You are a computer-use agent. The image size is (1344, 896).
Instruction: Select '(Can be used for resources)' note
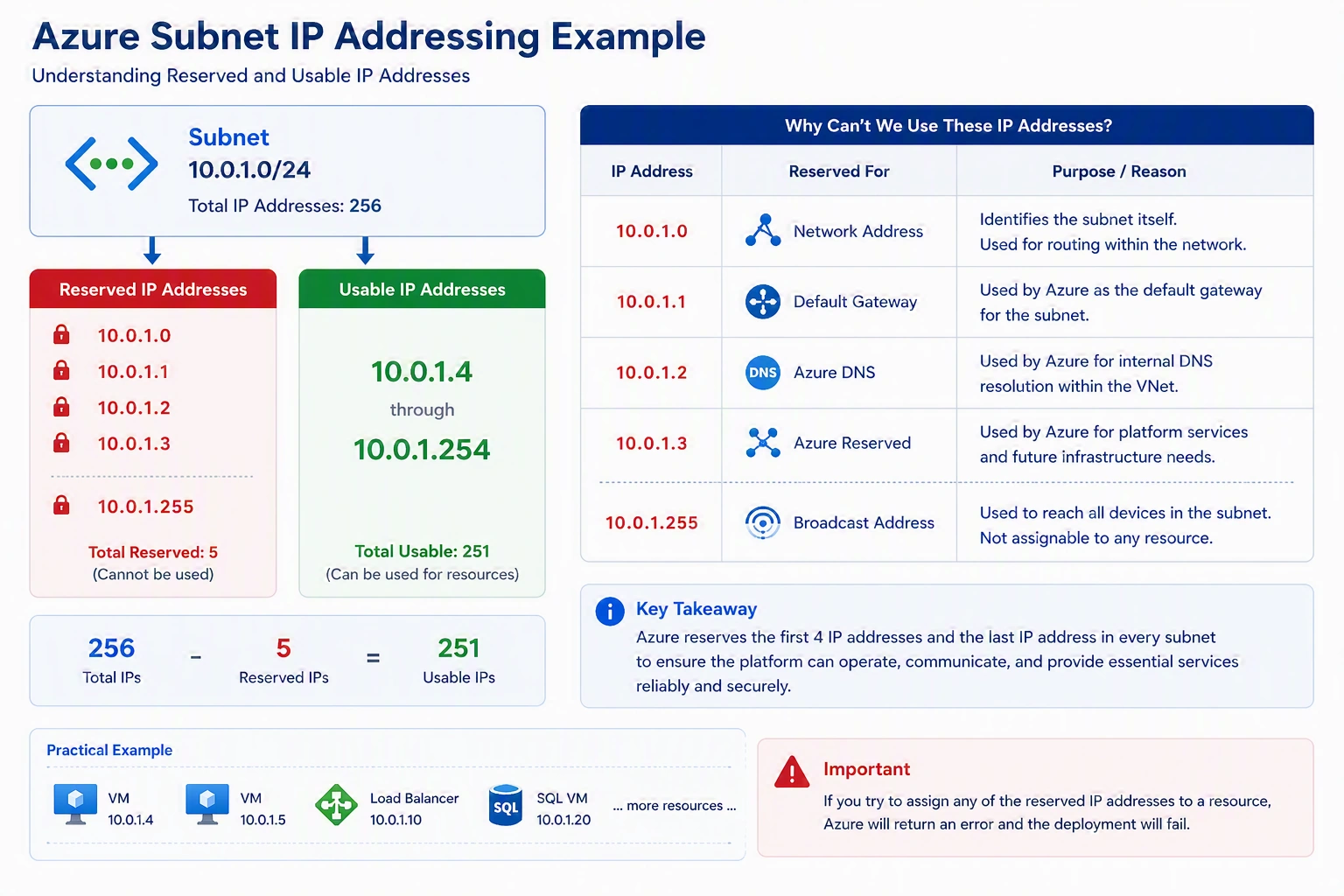[422, 574]
